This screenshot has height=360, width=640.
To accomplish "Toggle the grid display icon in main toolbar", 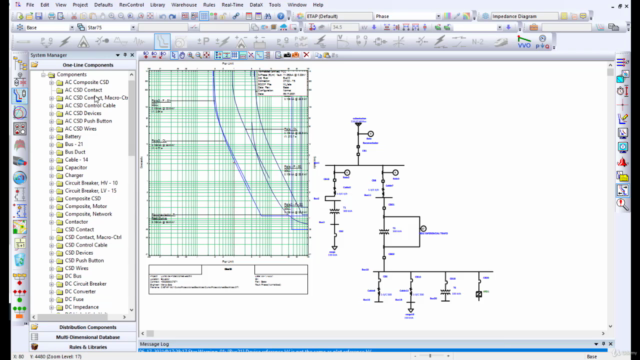I will (x=204, y=16).
